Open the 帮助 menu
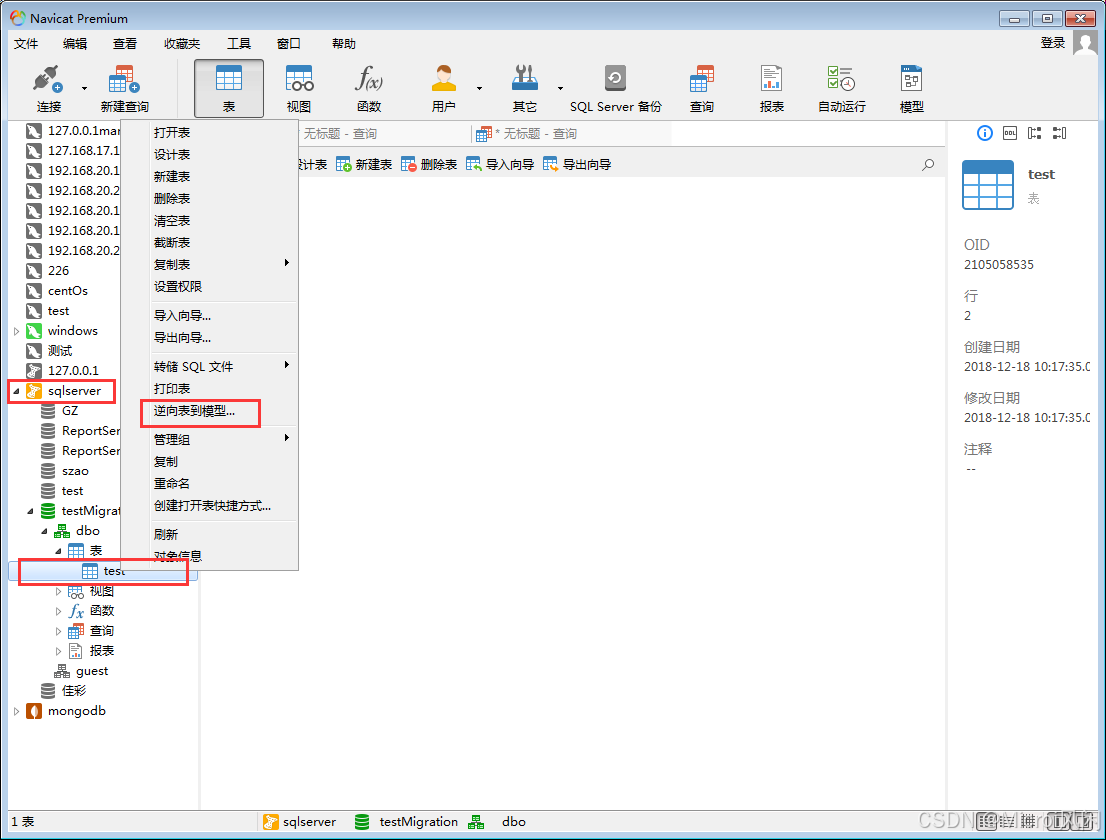The image size is (1106, 840). click(x=344, y=44)
